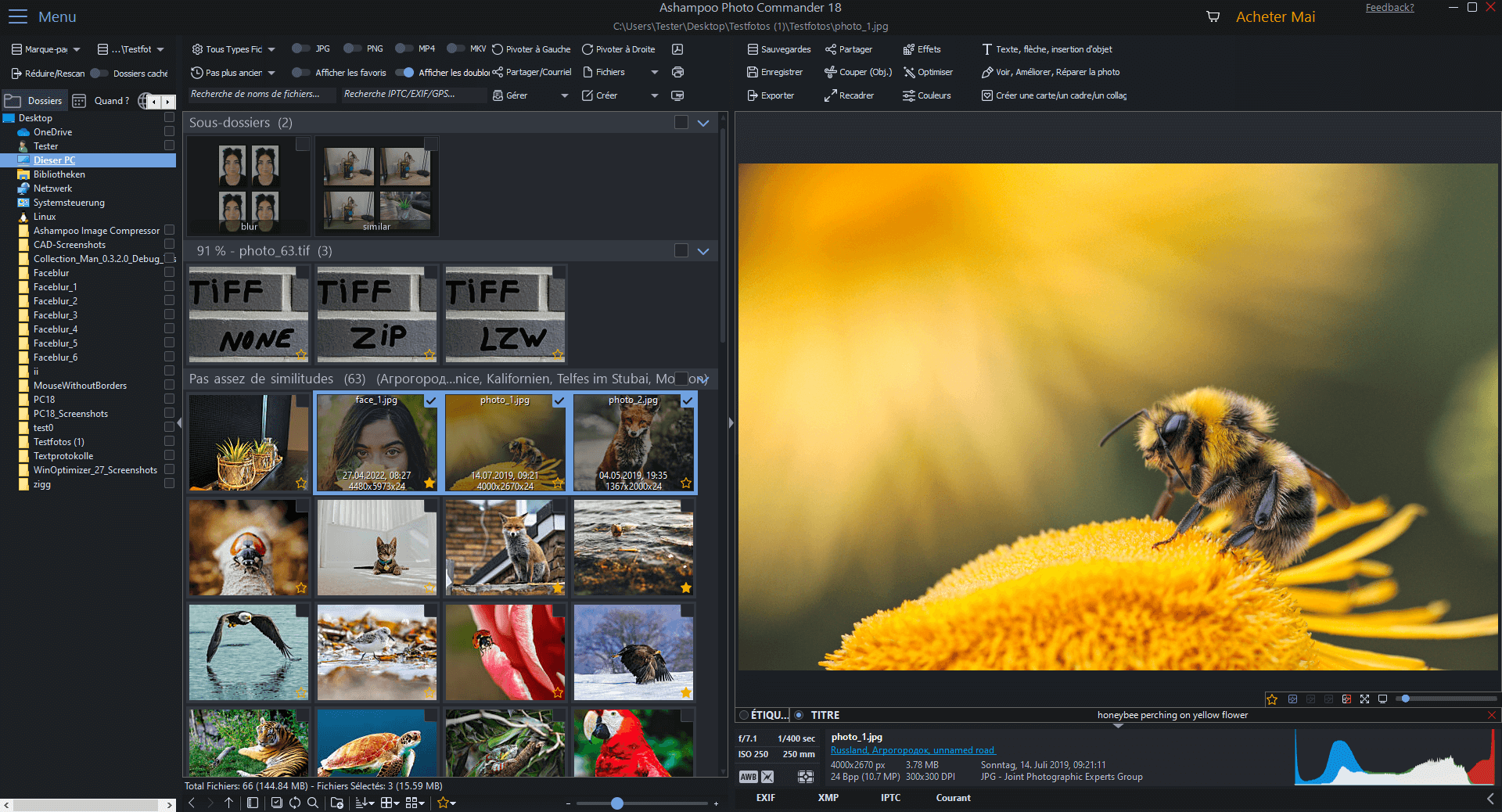Viewport: 1502px width, 812px height.
Task: Enable Afficher les favoris switch
Action: coord(300,73)
